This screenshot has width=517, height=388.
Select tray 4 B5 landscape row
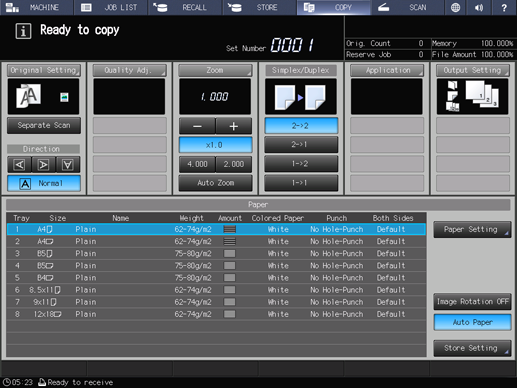coord(216,266)
